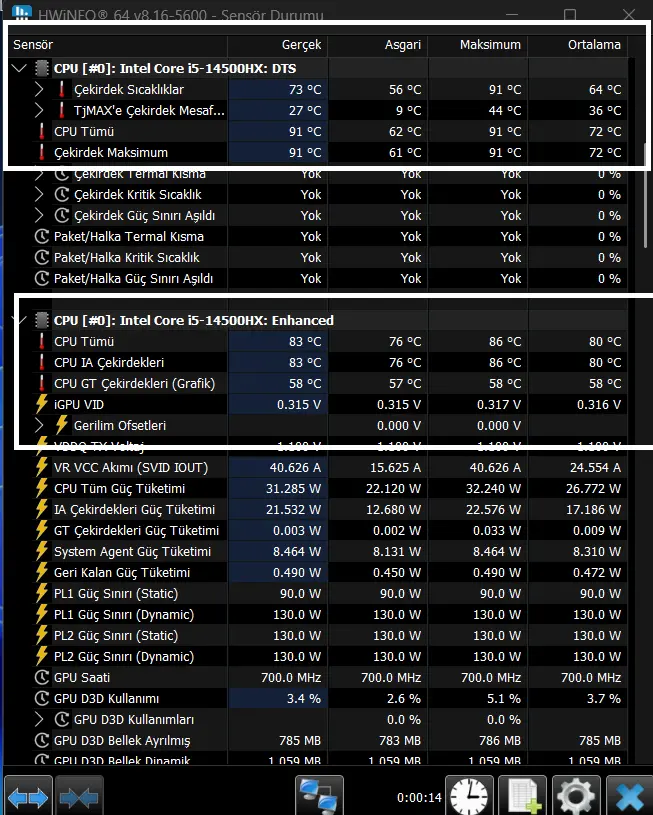Image resolution: width=653 pixels, height=815 pixels.
Task: Click the 700.0 MHz GPU Saati current value
Action: click(291, 677)
